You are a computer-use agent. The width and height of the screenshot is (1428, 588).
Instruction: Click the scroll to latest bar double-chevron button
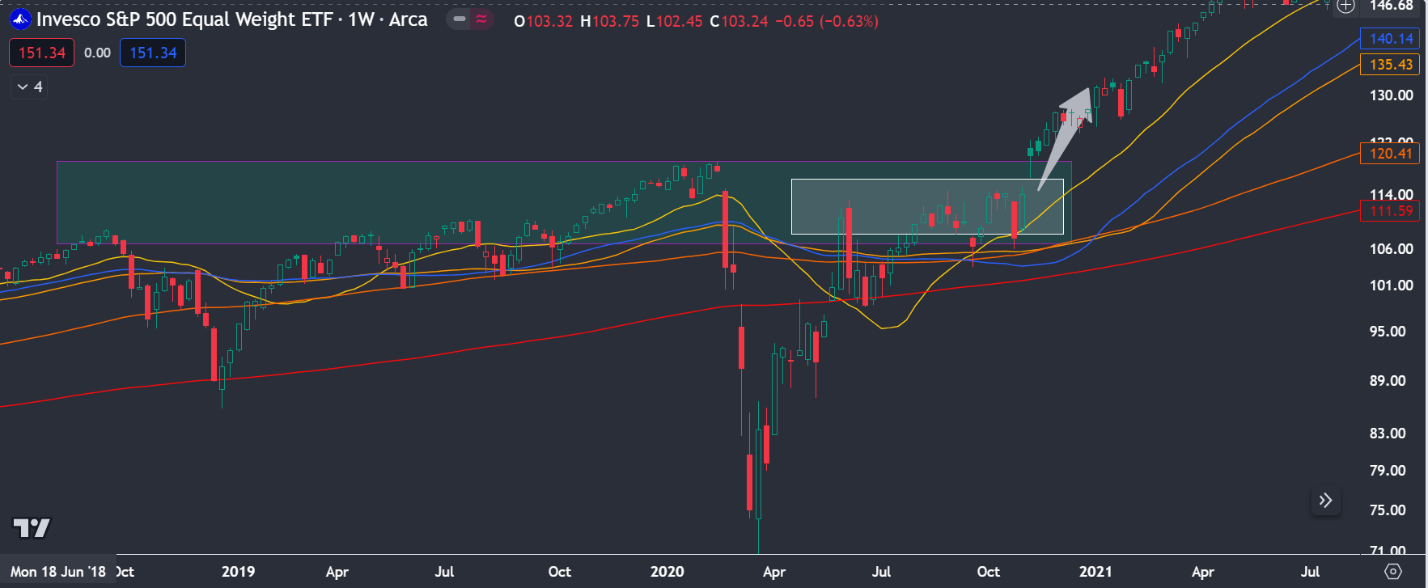1326,501
